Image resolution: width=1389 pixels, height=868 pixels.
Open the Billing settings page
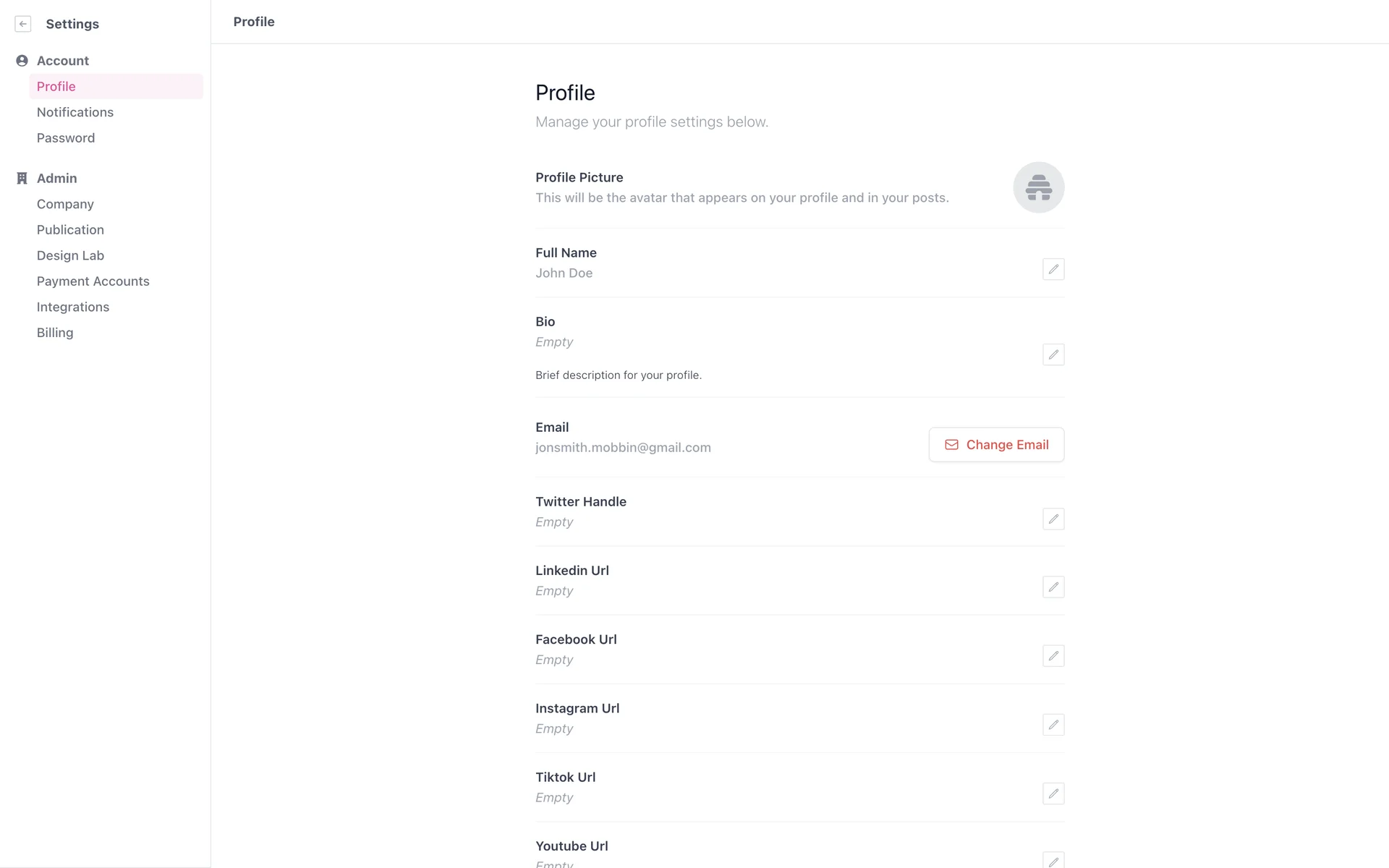[x=55, y=333]
